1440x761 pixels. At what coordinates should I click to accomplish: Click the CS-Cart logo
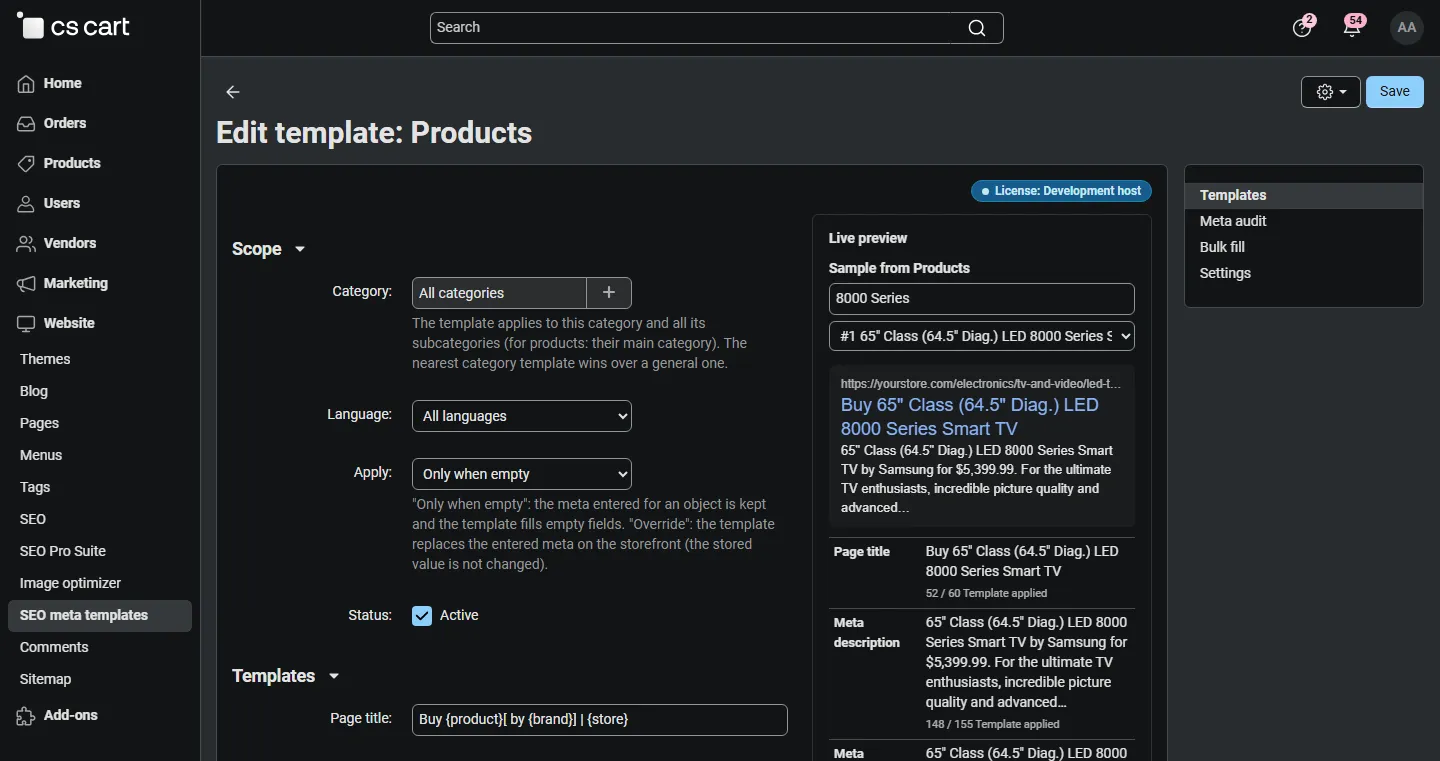point(74,27)
